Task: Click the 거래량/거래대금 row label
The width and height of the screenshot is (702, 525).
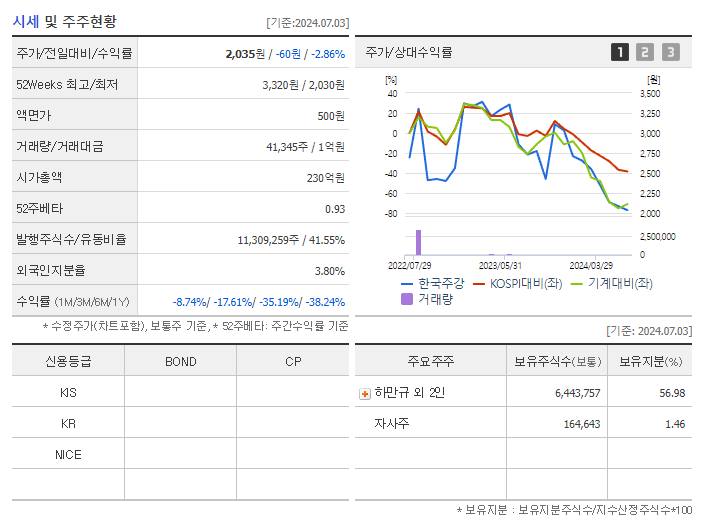Action: 60,146
